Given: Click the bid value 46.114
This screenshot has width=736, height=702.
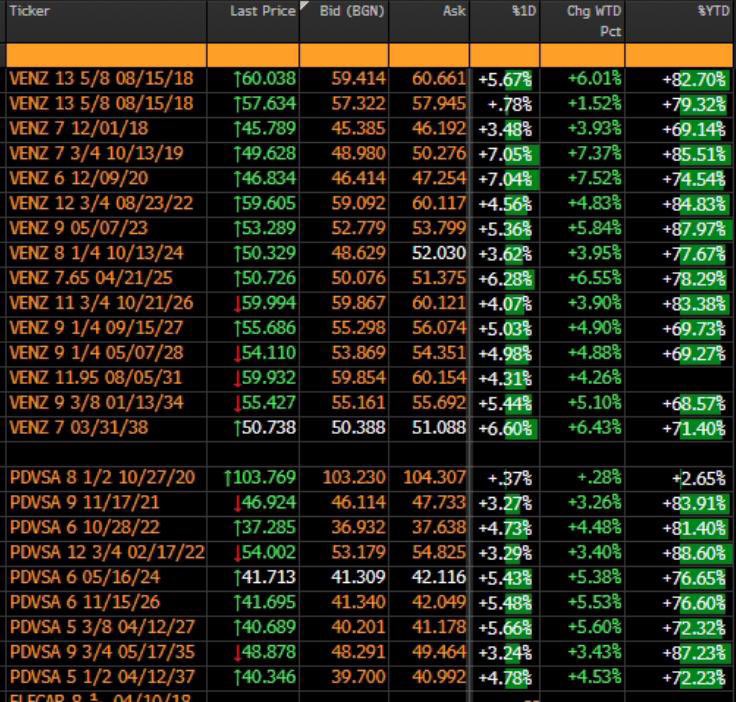Looking at the screenshot, I should 359,502.
